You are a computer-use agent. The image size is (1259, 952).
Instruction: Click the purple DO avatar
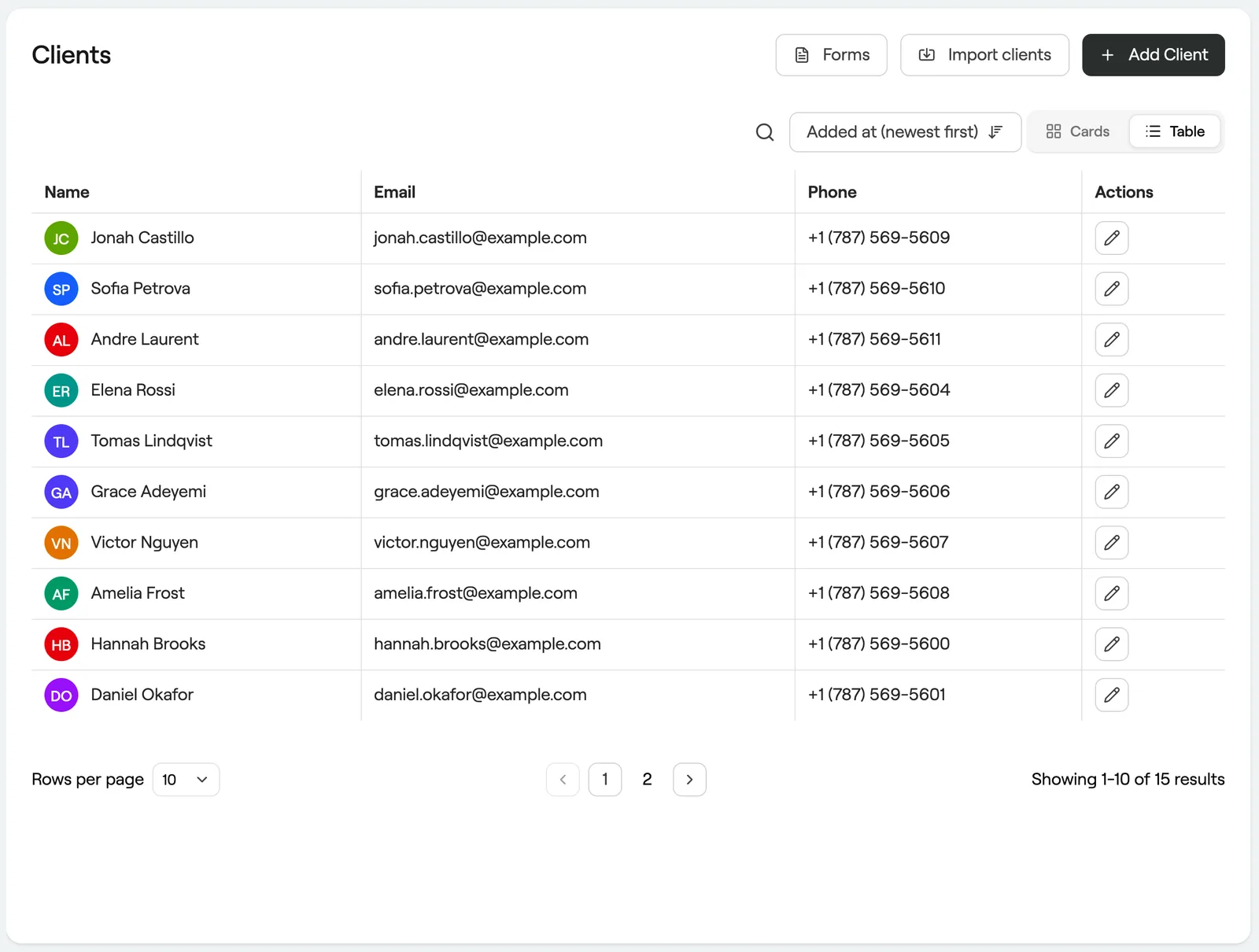click(x=61, y=696)
